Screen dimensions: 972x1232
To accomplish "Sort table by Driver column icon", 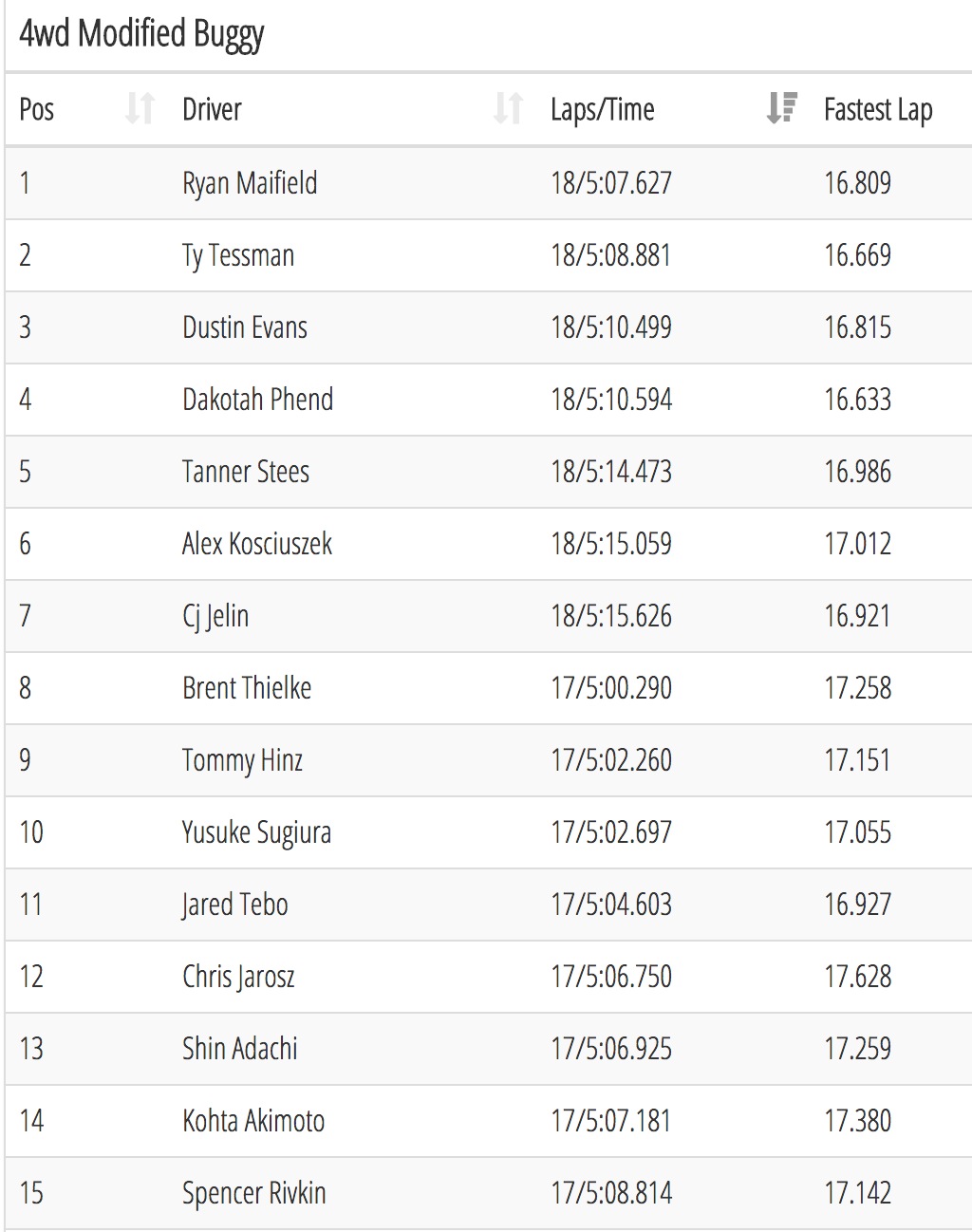I will [x=508, y=109].
